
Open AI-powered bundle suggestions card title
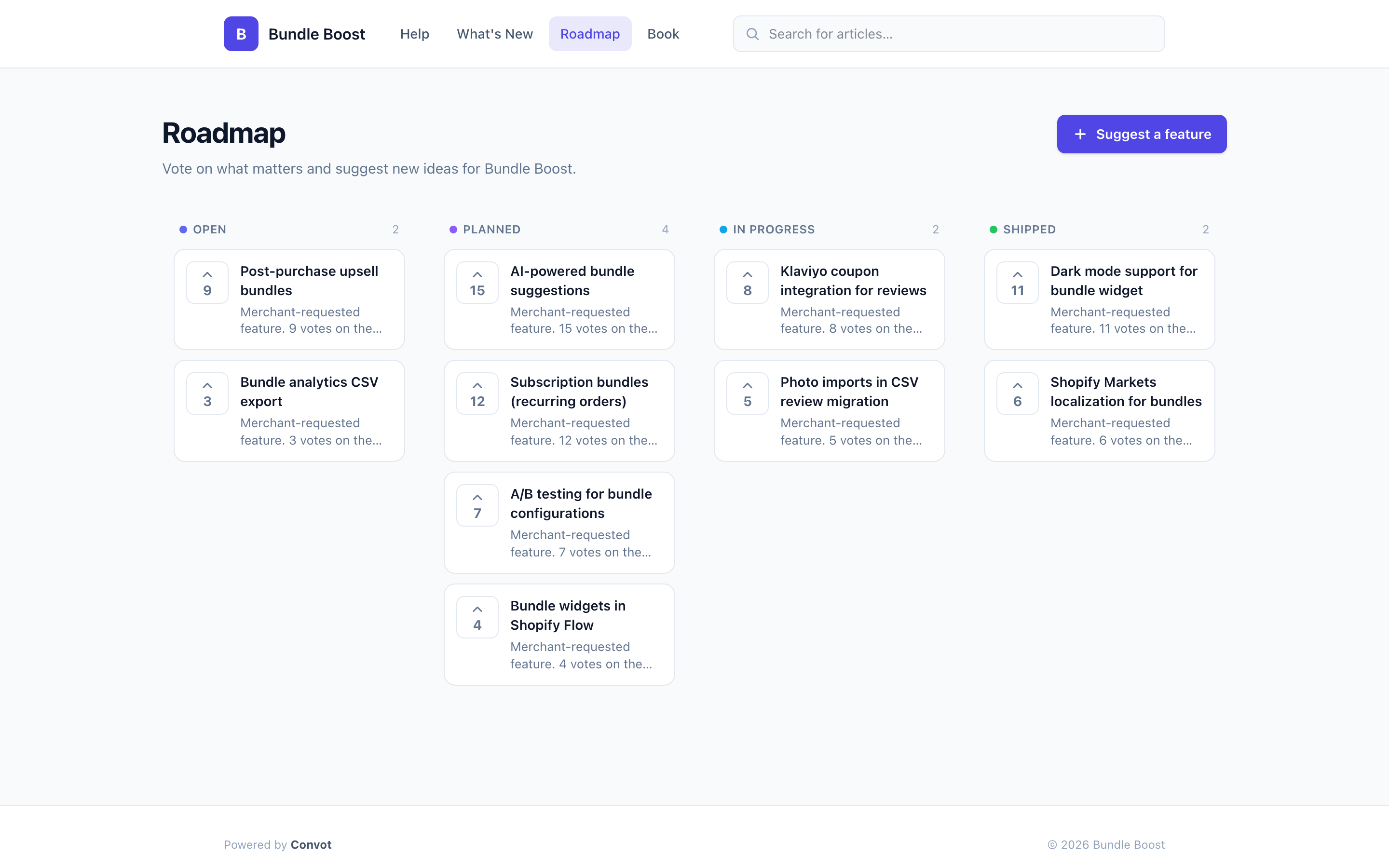pos(572,280)
